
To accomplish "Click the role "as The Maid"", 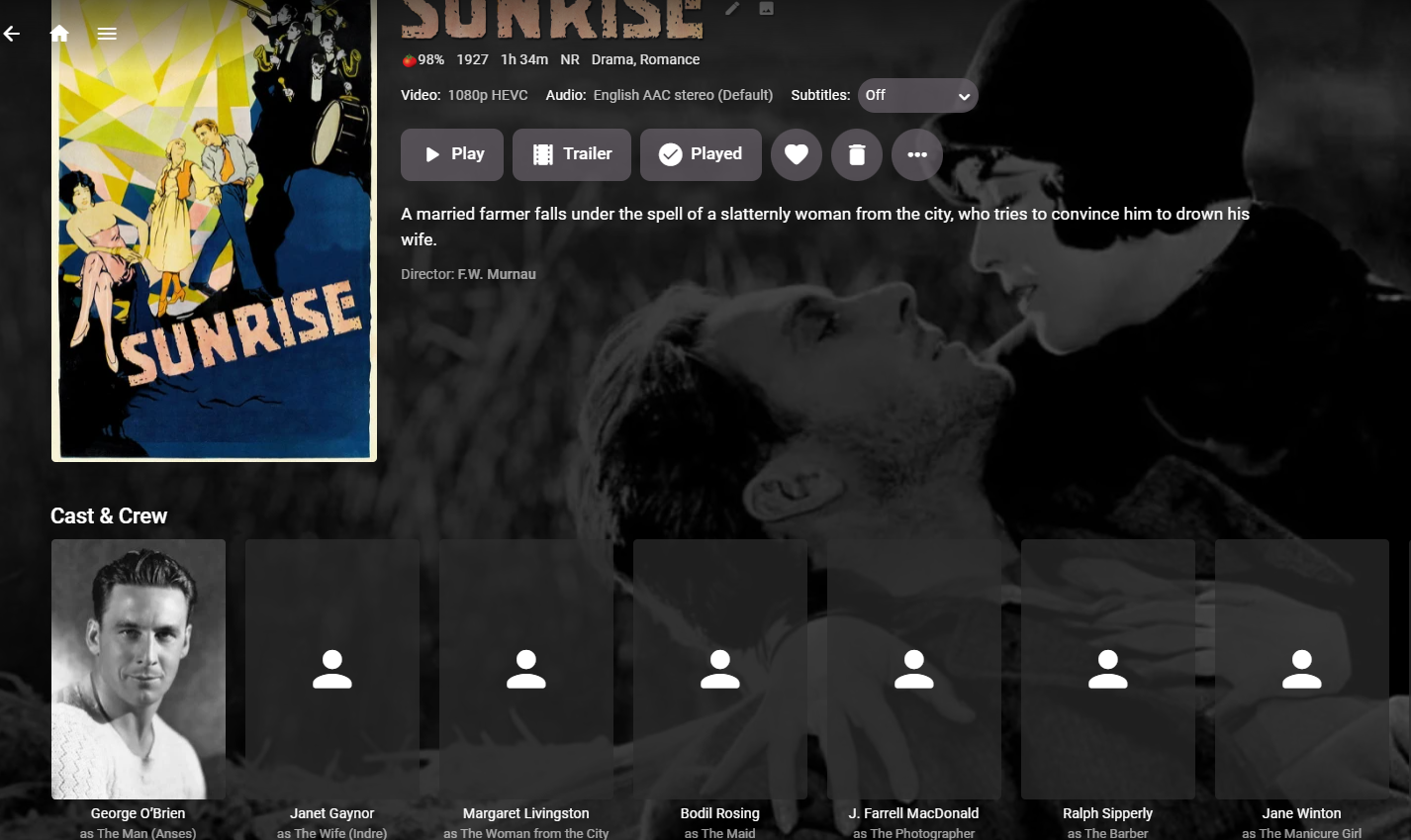I will (720, 833).
